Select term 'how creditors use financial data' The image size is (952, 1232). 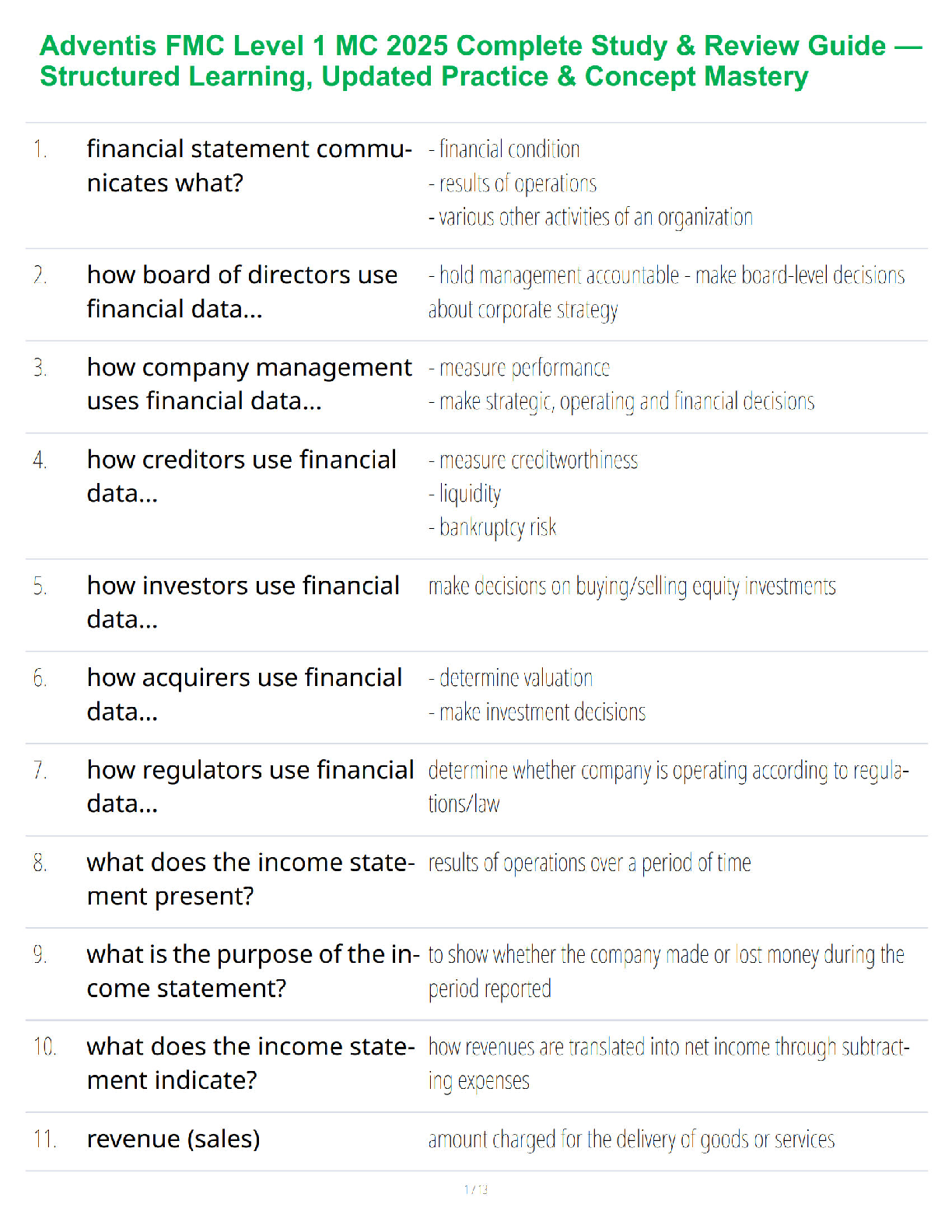[241, 476]
